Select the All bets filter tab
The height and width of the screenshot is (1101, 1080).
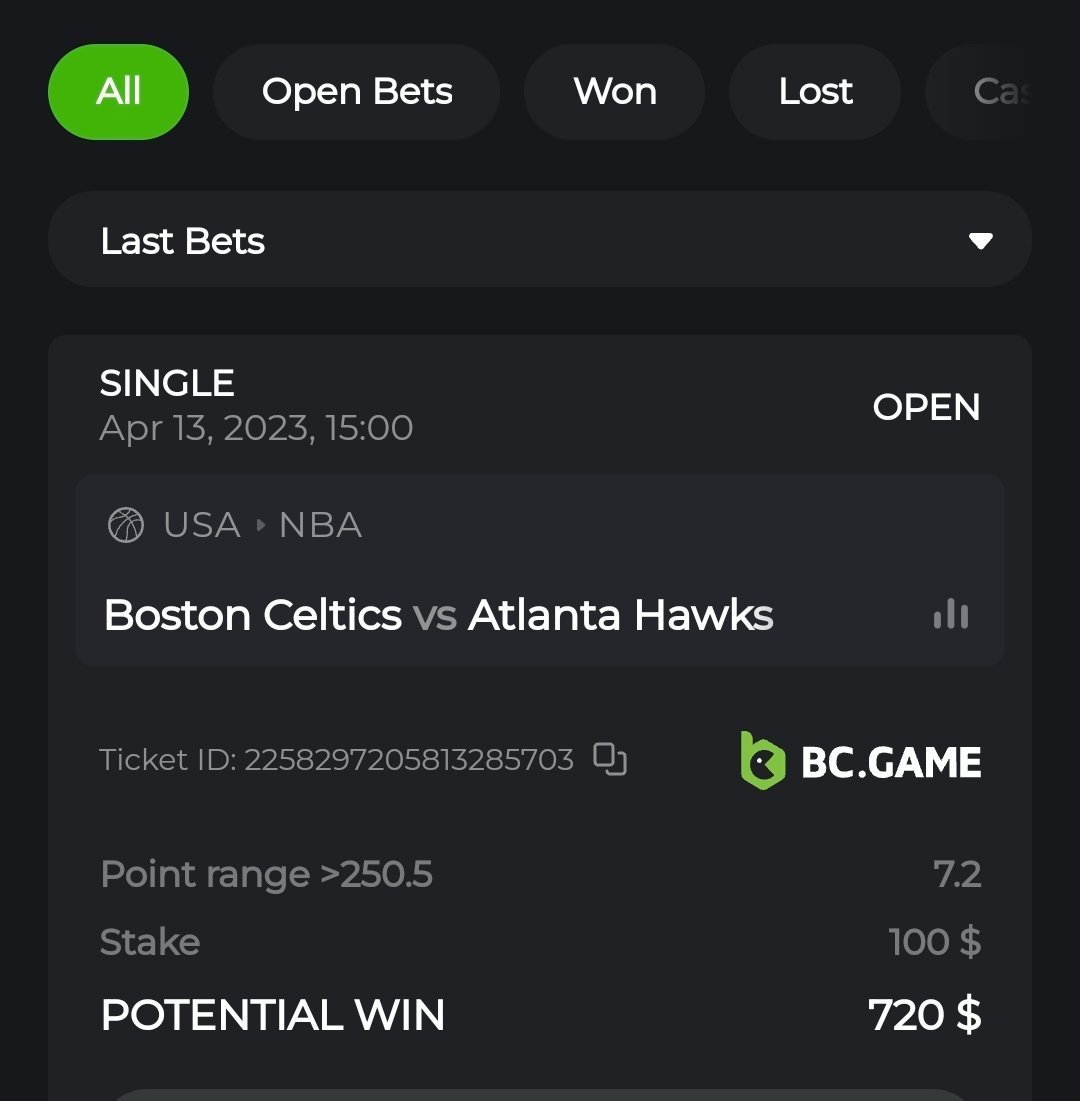[x=118, y=92]
